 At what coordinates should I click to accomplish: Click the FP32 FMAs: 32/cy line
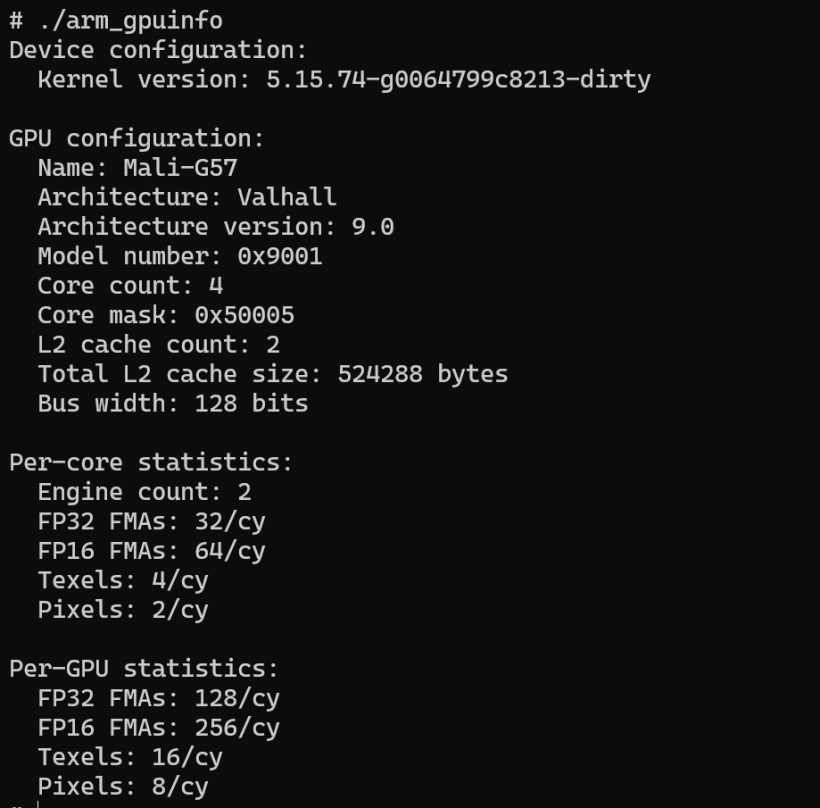(x=151, y=521)
